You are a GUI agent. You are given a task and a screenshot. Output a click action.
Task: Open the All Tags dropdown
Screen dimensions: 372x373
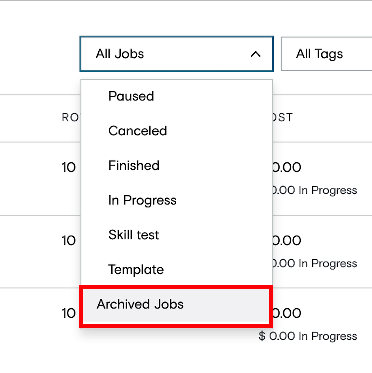[327, 54]
